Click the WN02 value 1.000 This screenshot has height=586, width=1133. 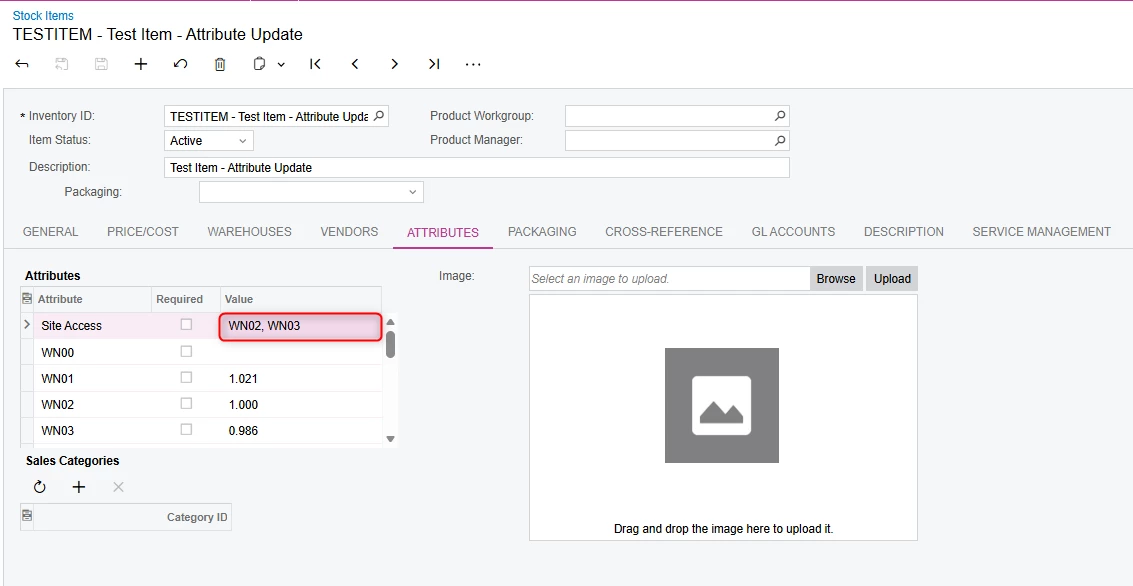coord(244,405)
